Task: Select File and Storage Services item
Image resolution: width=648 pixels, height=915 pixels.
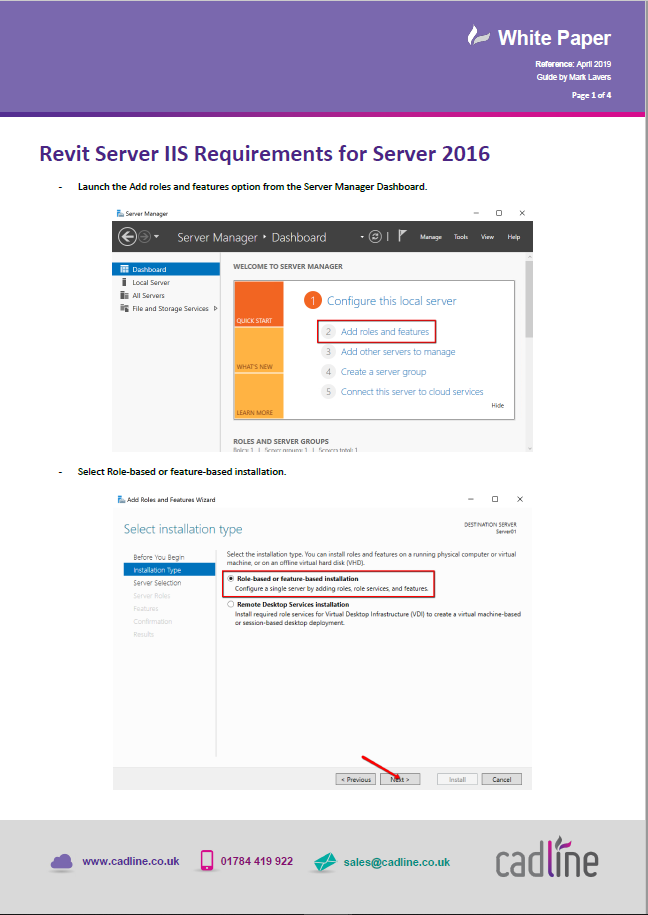Action: coord(170,309)
